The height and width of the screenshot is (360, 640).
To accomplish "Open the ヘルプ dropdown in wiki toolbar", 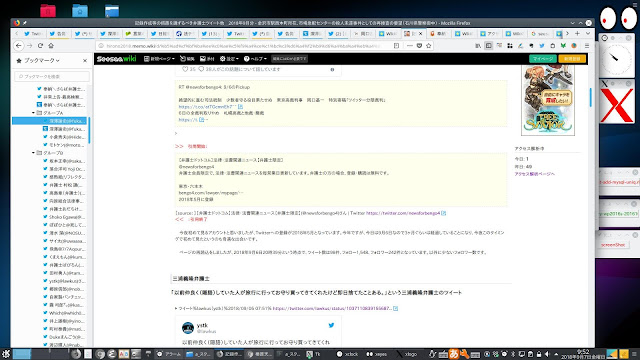I will [255, 59].
